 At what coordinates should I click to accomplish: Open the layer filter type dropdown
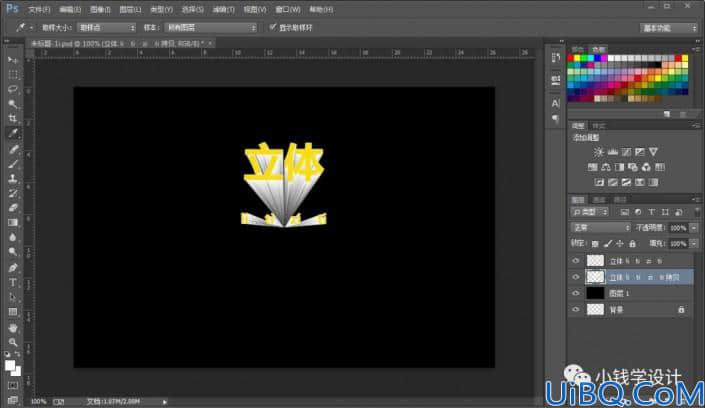click(x=590, y=212)
